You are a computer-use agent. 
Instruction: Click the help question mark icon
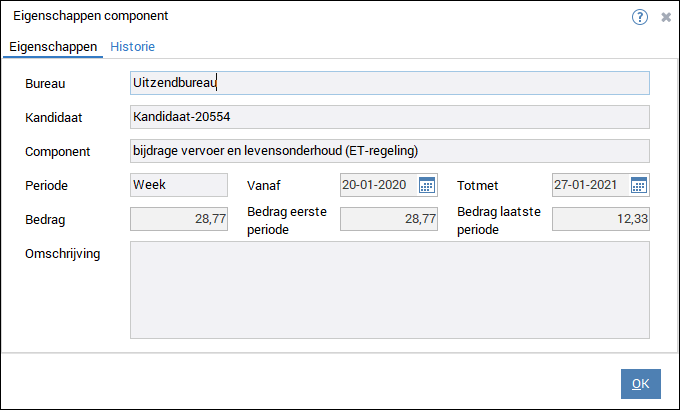pos(640,17)
